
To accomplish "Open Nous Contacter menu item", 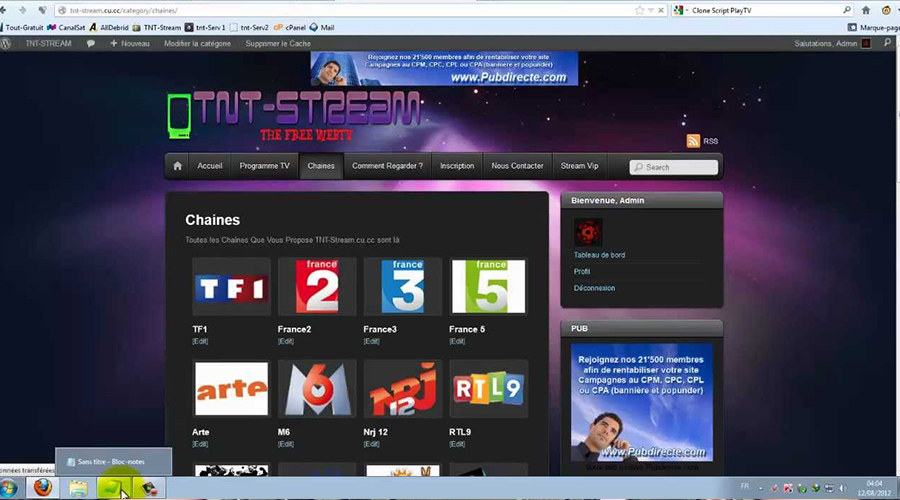I will (x=517, y=166).
